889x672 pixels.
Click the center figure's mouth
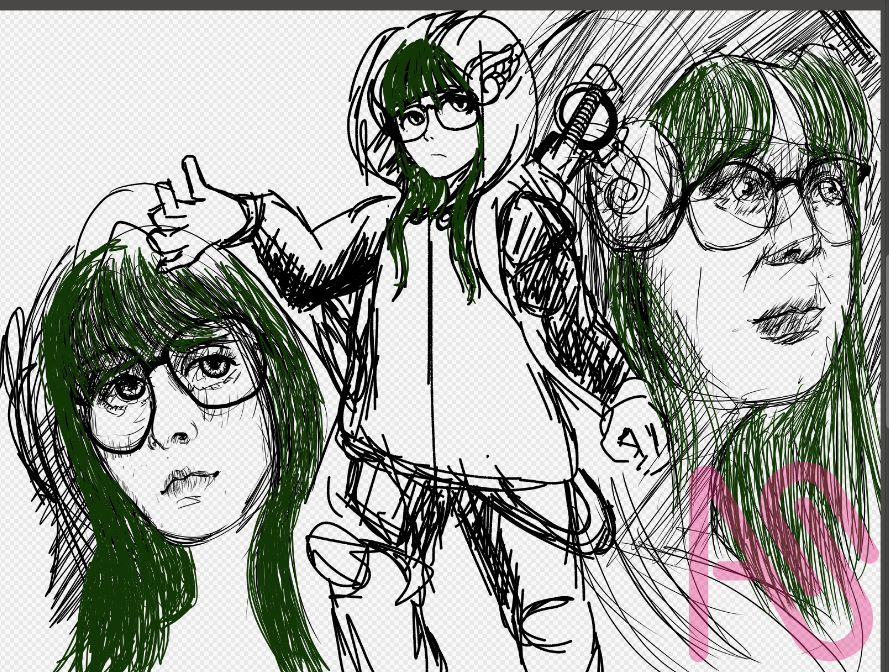438,154
